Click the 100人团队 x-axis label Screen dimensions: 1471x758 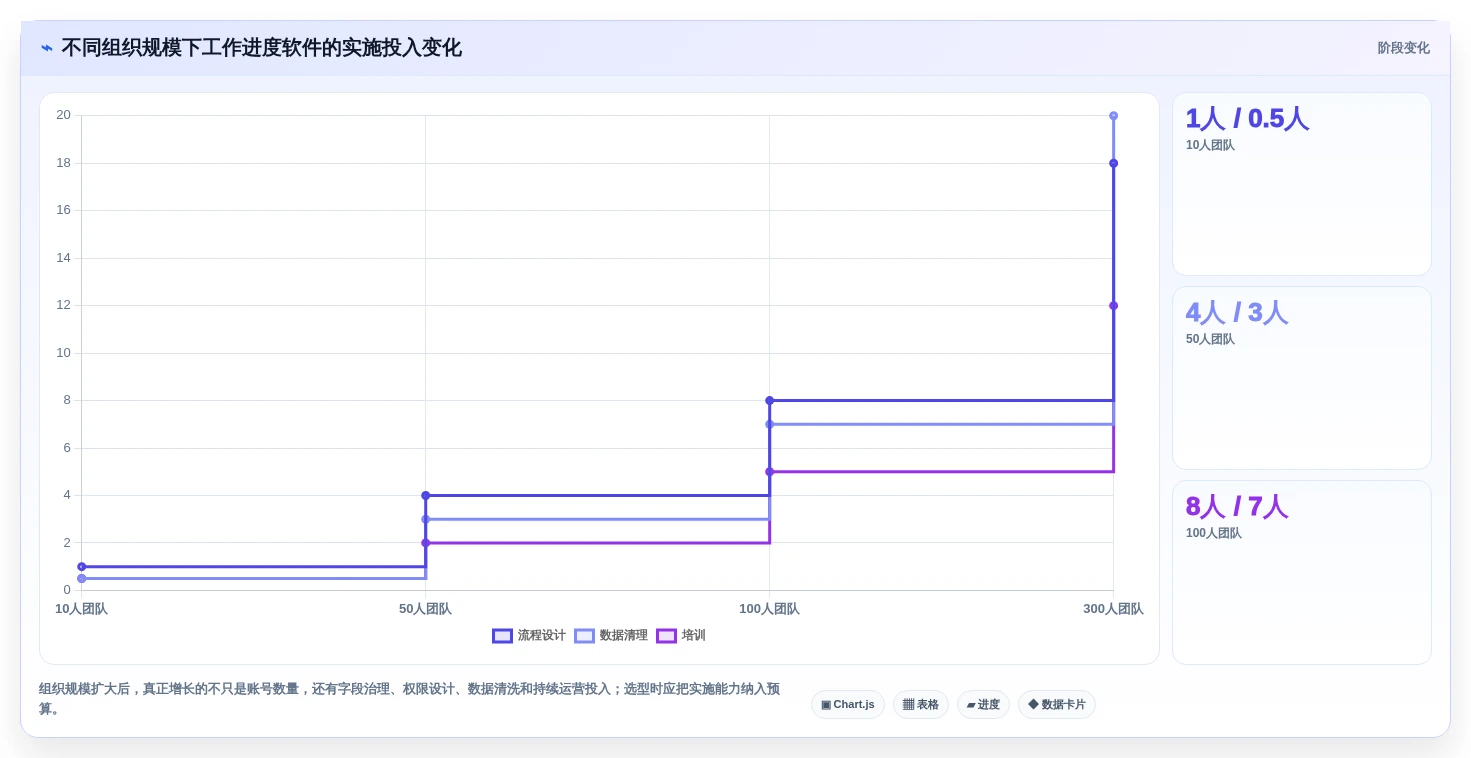[x=769, y=609]
